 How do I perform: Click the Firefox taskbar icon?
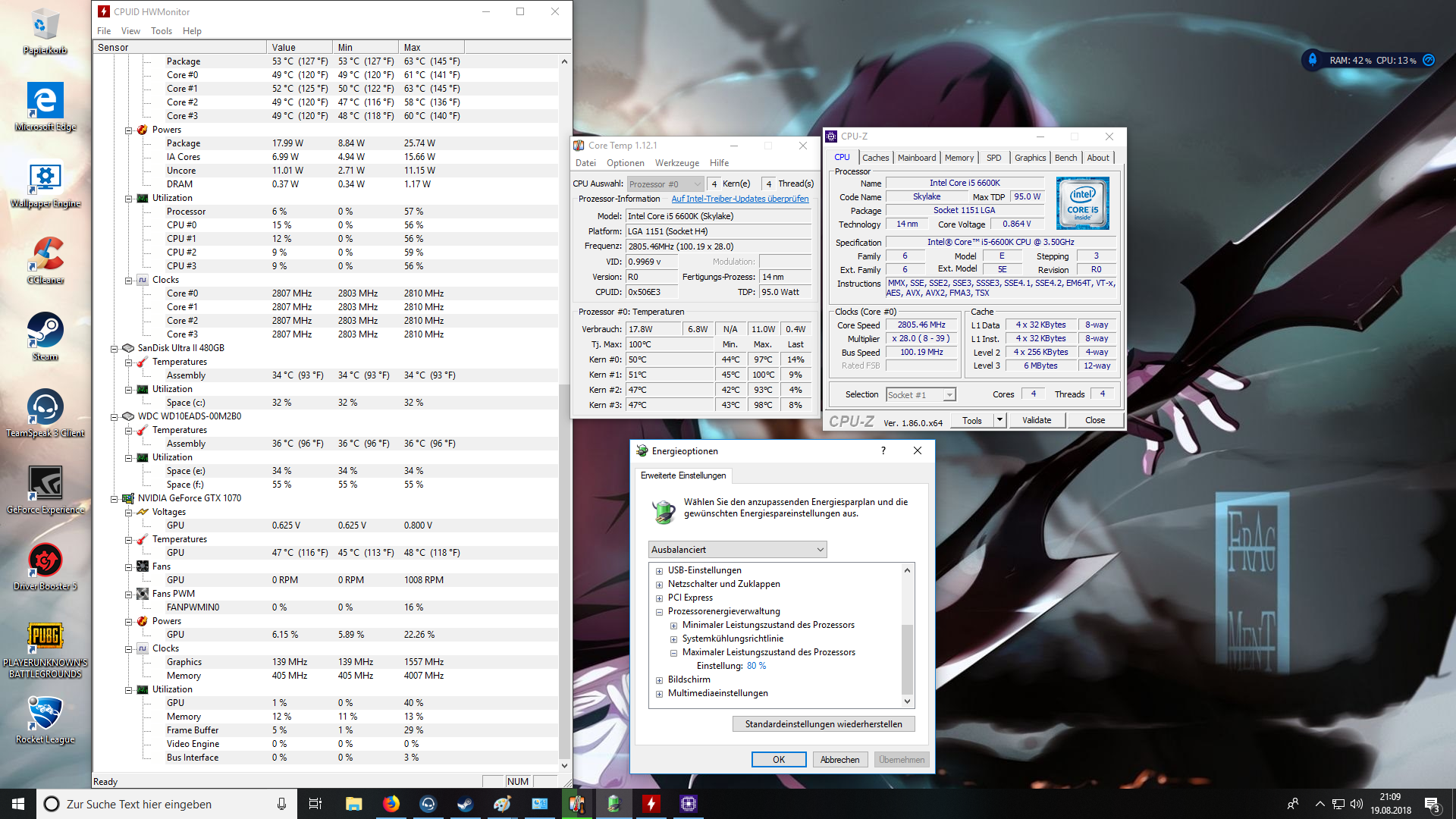tap(391, 804)
